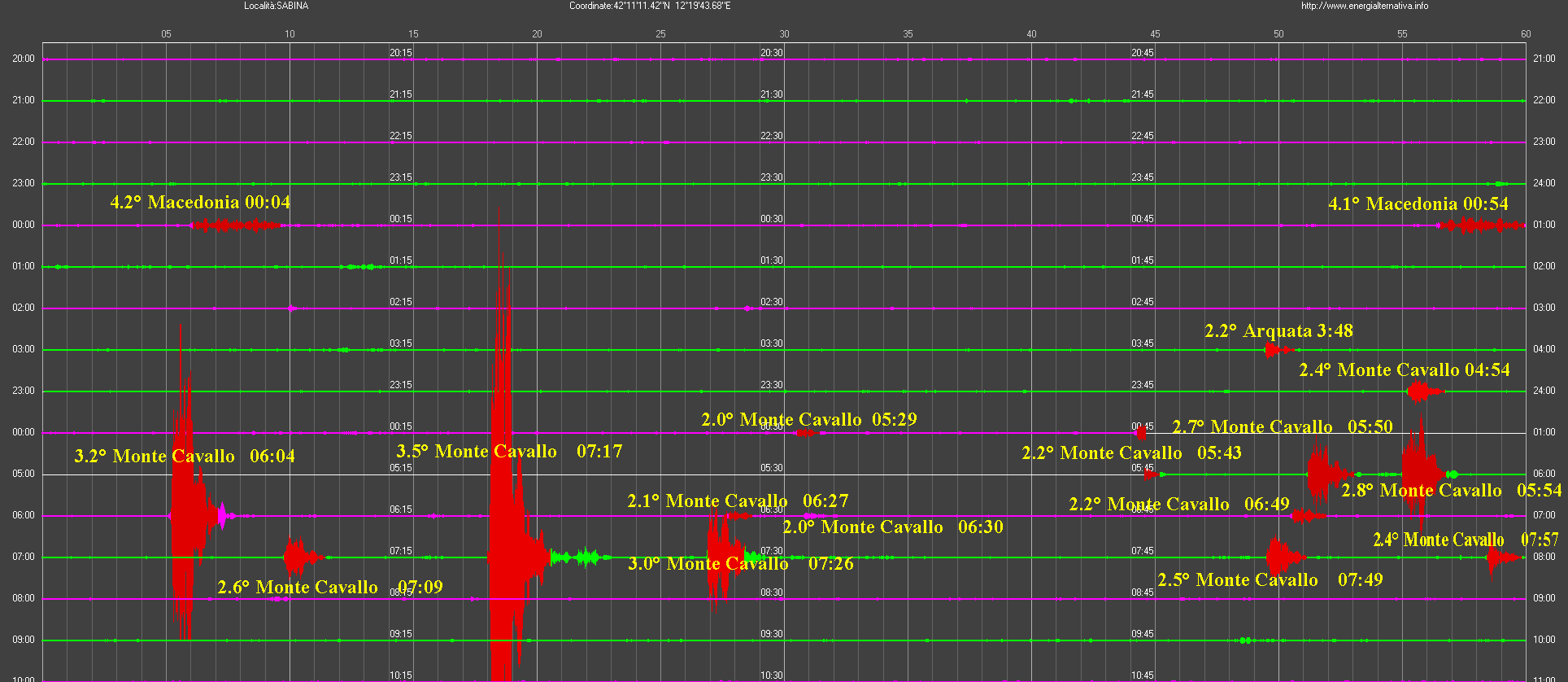Click the "2.5° Monte Cavallo 07:49" label

pos(1270,579)
